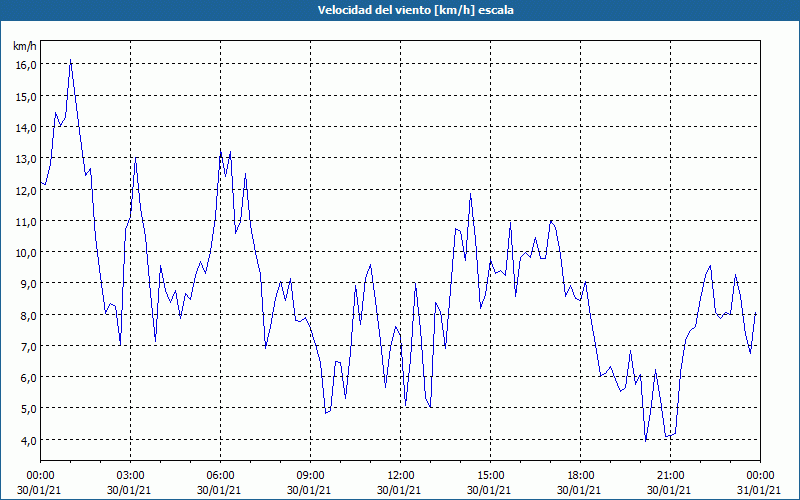Click the "00:00" time label above 31/01/21
This screenshot has height=500, width=800.
[760, 475]
